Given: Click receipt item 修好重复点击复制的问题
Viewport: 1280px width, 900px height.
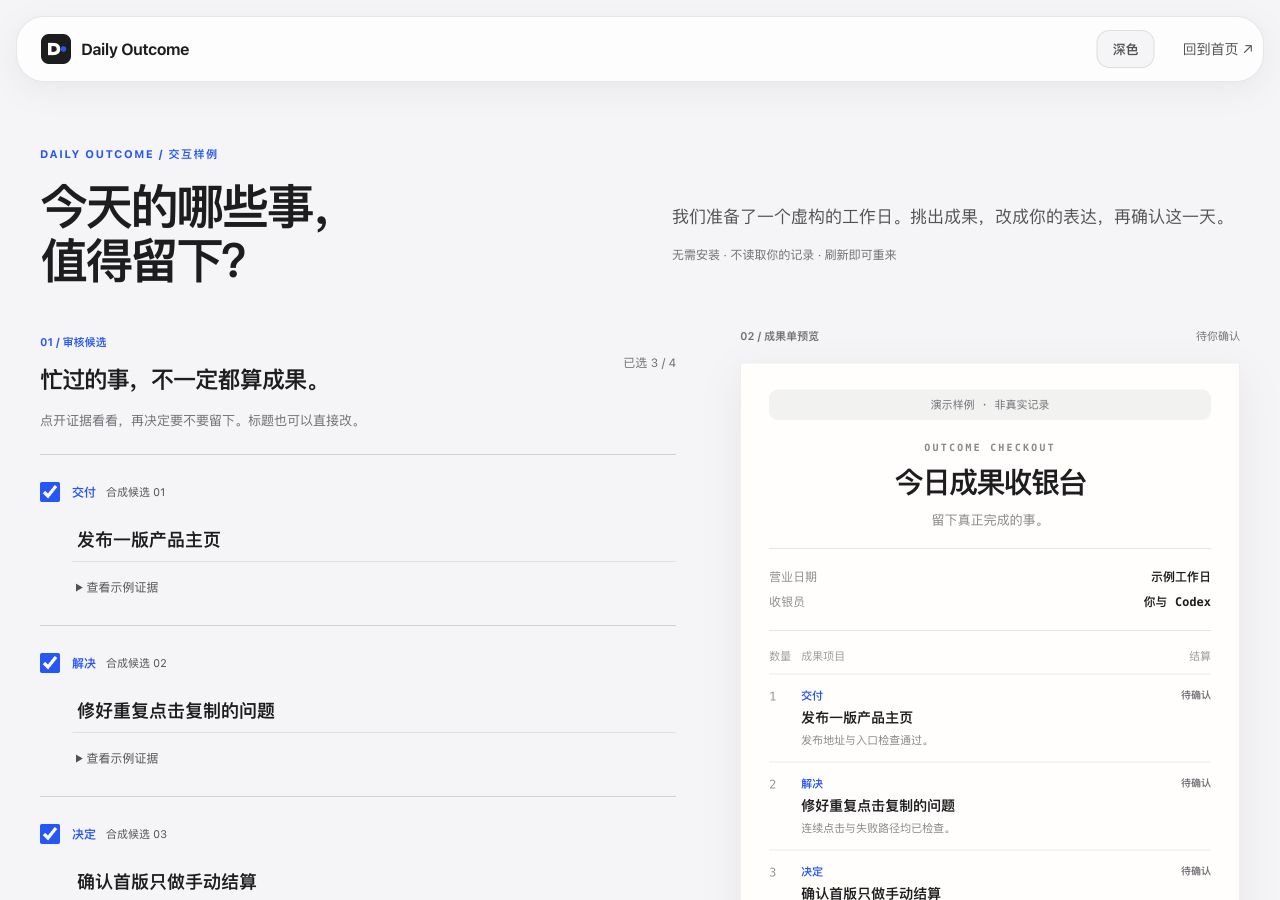Looking at the screenshot, I should [878, 806].
